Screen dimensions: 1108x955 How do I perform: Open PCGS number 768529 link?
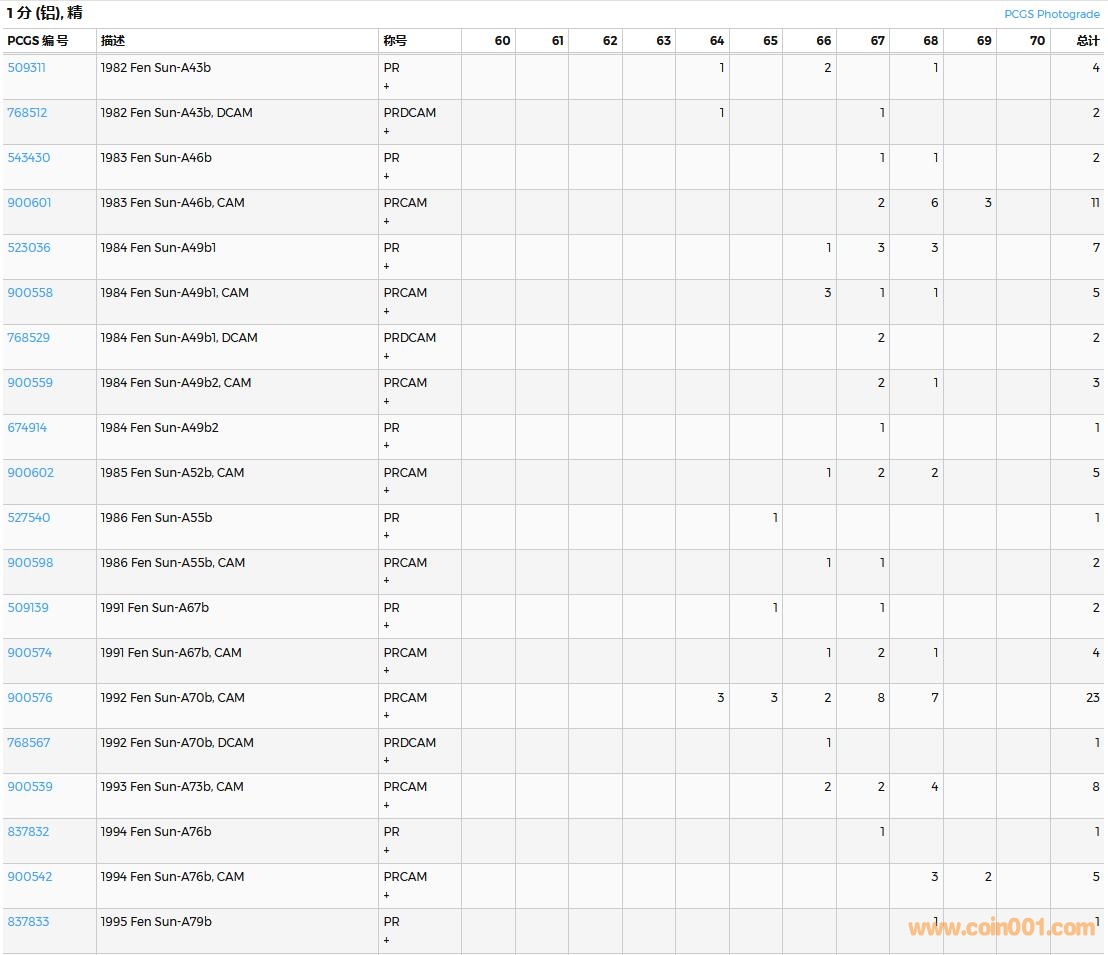[x=29, y=338]
